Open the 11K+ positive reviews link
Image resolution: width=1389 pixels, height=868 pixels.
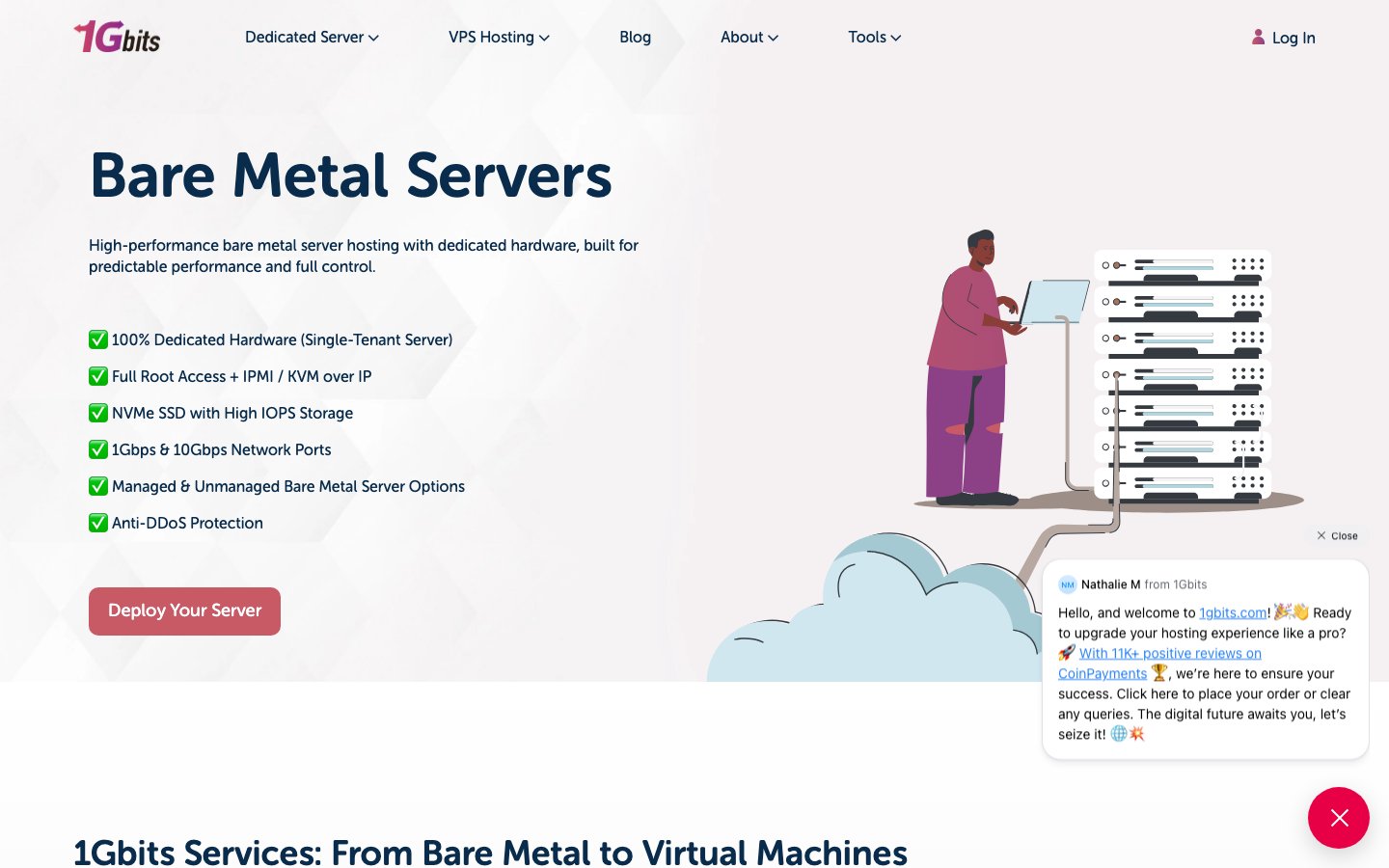[1160, 664]
